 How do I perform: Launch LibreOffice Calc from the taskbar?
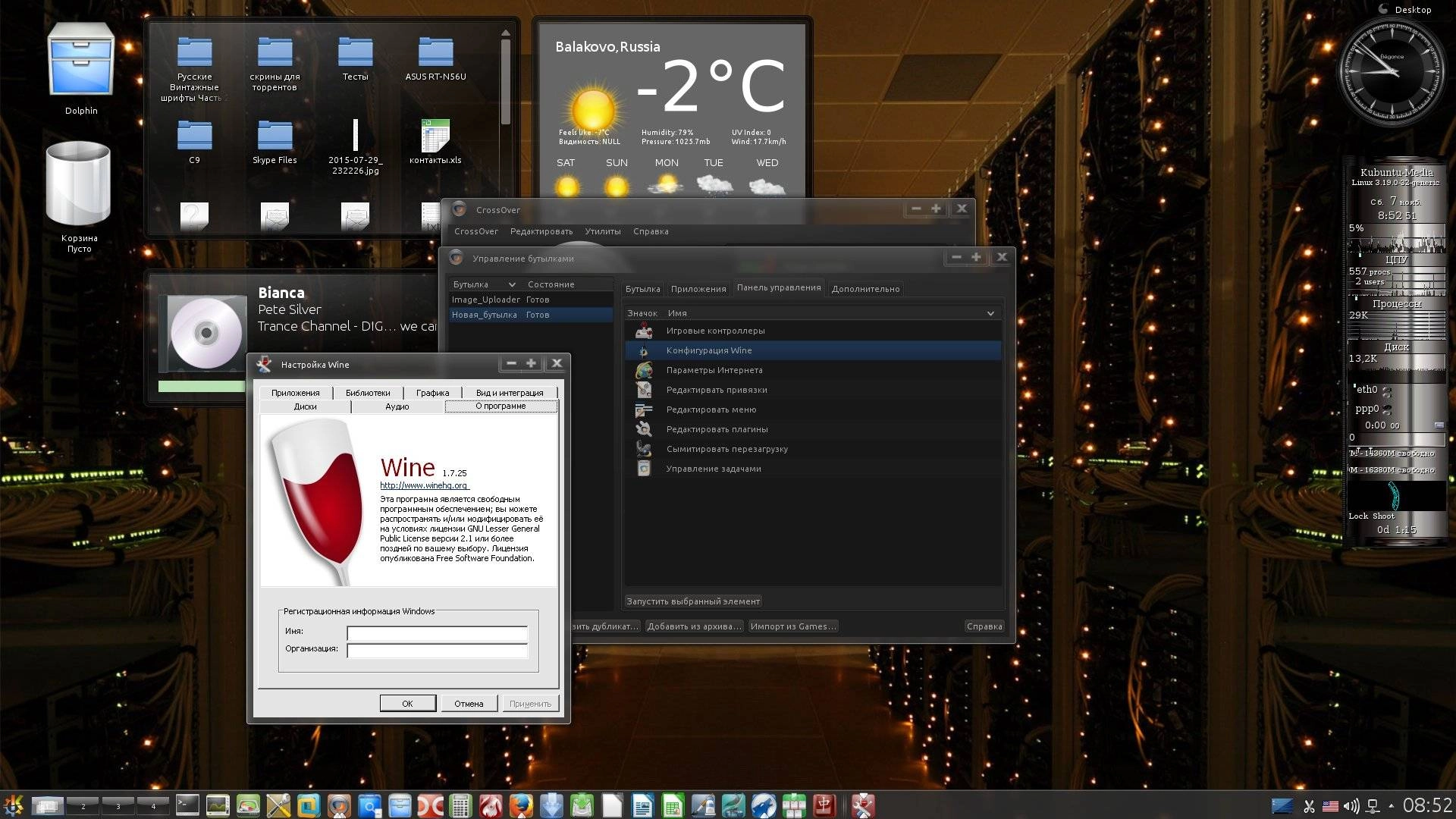pyautogui.click(x=673, y=805)
